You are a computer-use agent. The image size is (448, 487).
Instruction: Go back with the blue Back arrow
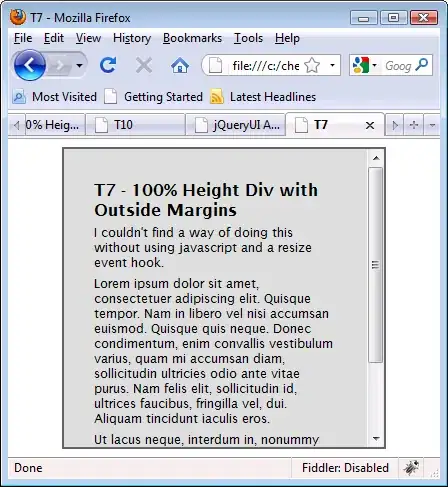tap(30, 65)
